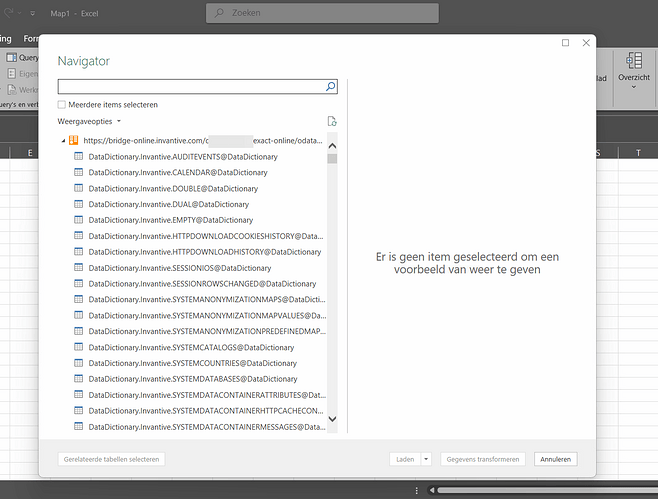The height and width of the screenshot is (499, 658).
Task: Click the table icon beside SYSTEMANONYMIZATIONMAPS row
Action: tap(78, 299)
